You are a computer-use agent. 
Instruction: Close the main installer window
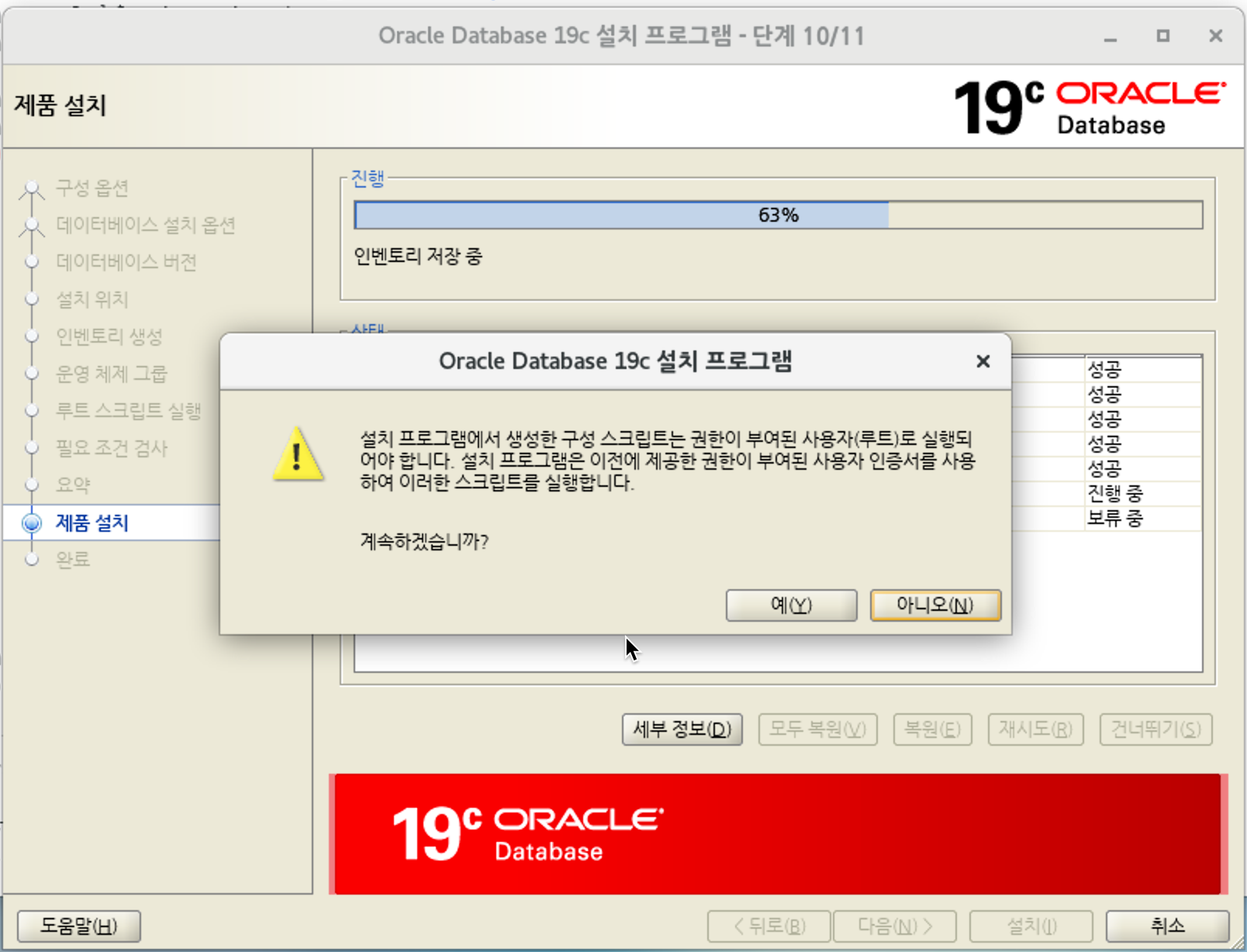pyautogui.click(x=1215, y=36)
